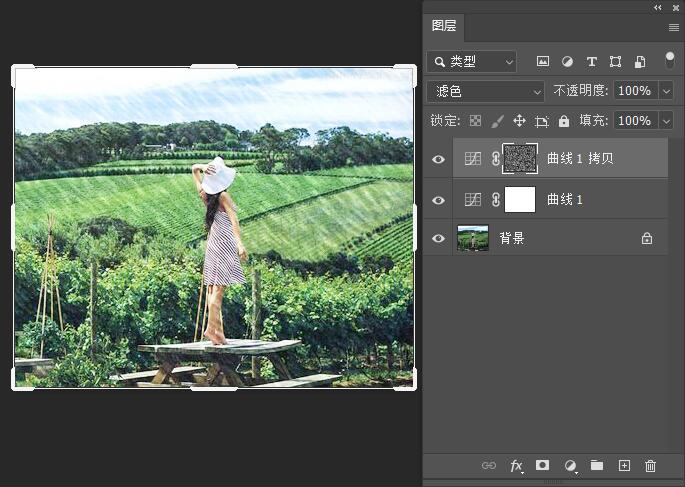Image resolution: width=685 pixels, height=487 pixels.
Task: Click the bottom-left crop corner handle
Action: [x=15, y=386]
